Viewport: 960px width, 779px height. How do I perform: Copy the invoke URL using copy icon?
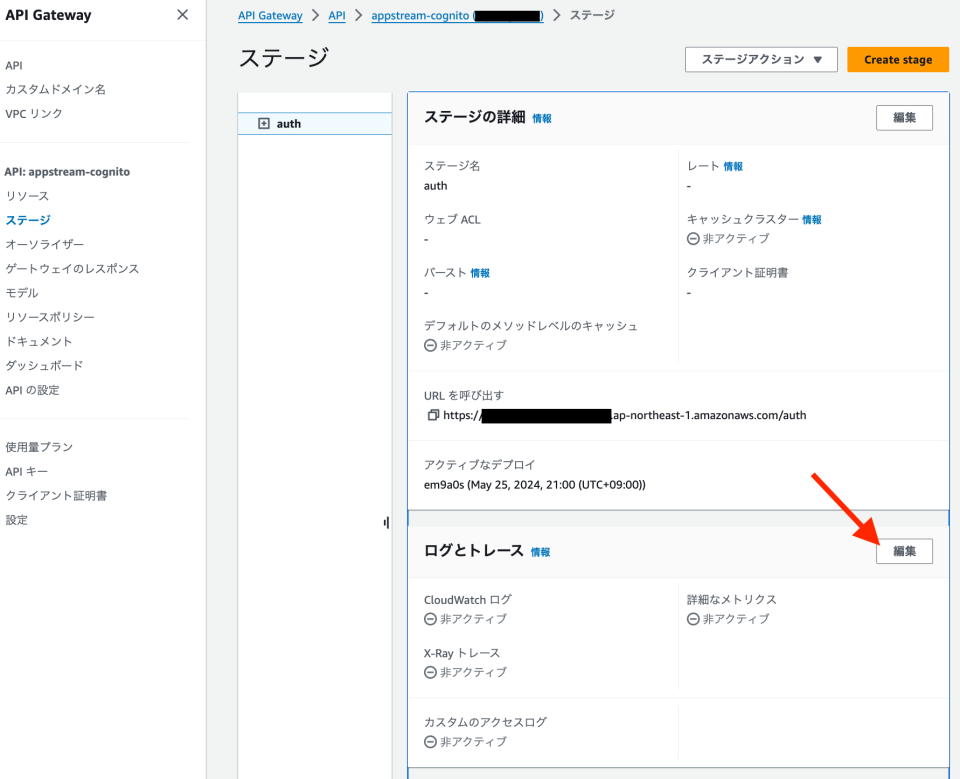(x=433, y=415)
